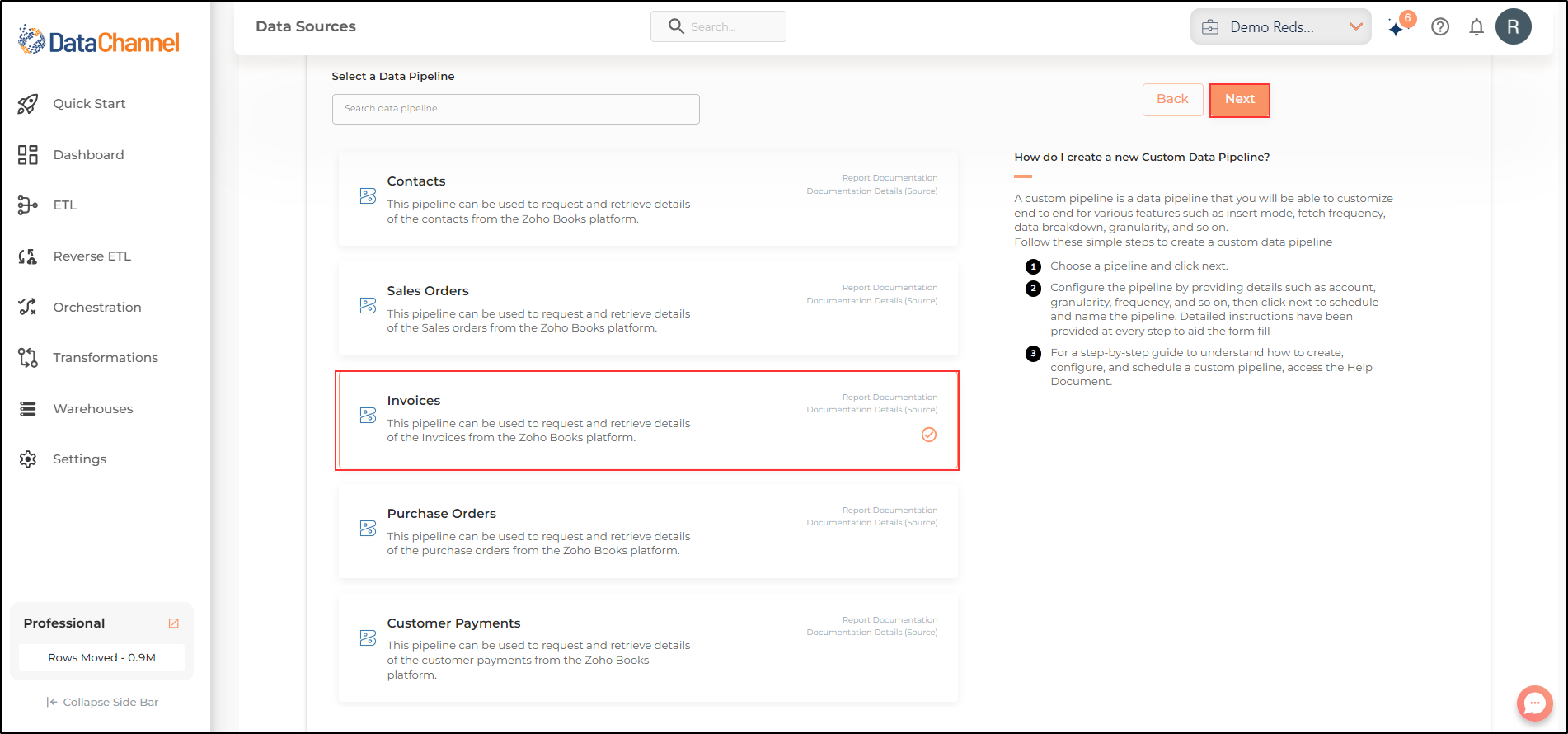Select the Customer Payments pipeline card

click(x=648, y=648)
